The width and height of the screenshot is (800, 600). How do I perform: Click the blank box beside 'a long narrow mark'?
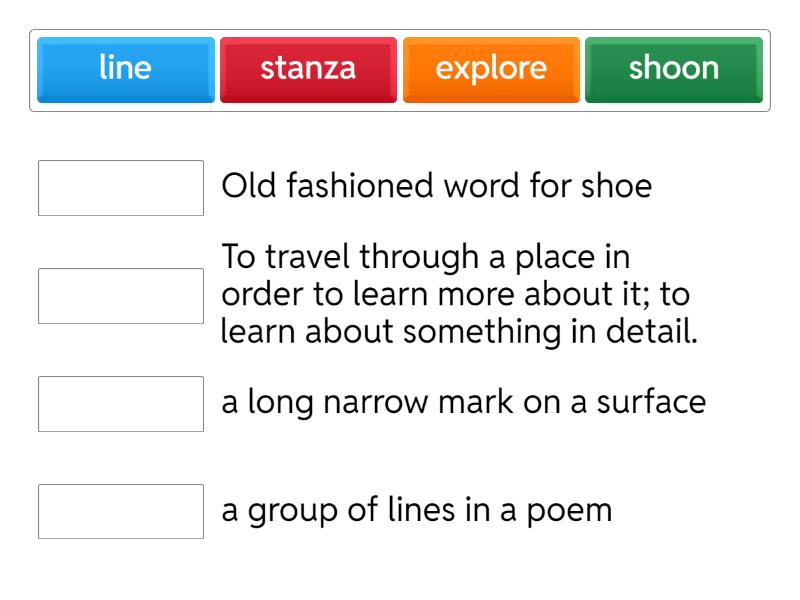coord(121,404)
